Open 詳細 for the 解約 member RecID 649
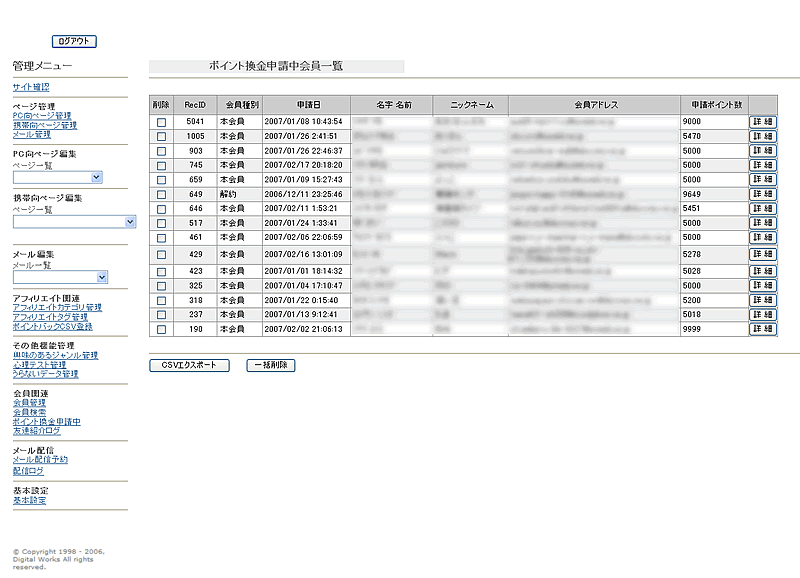800x578 pixels. 763,194
